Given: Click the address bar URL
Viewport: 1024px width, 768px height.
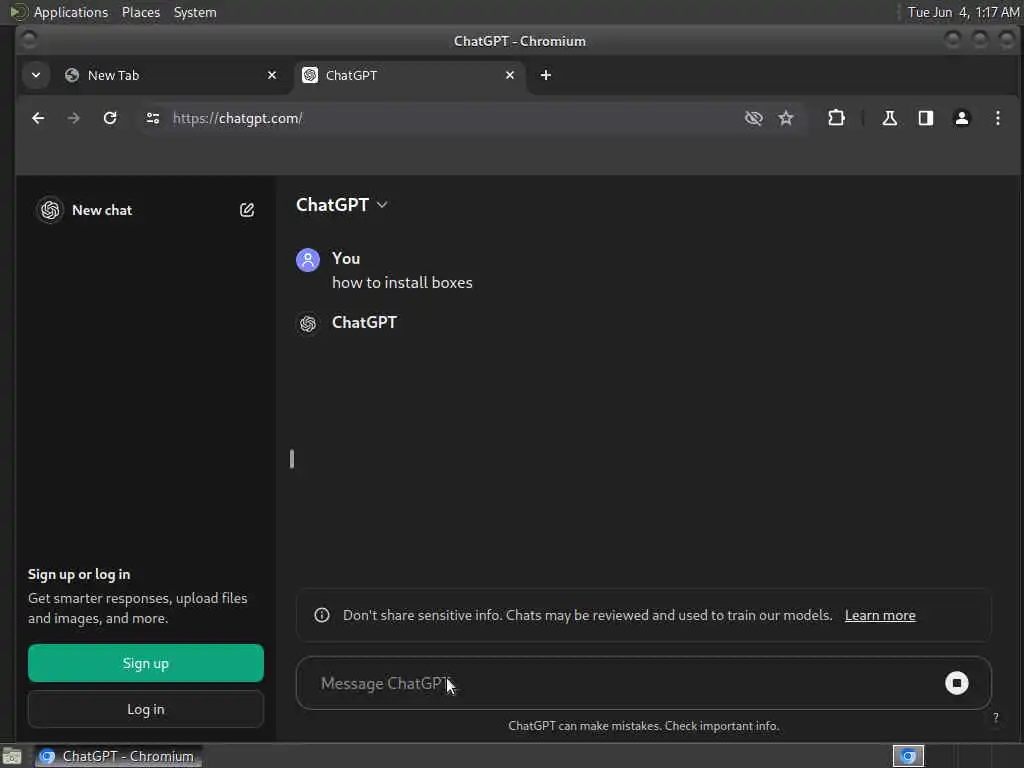Looking at the screenshot, I should pos(238,118).
